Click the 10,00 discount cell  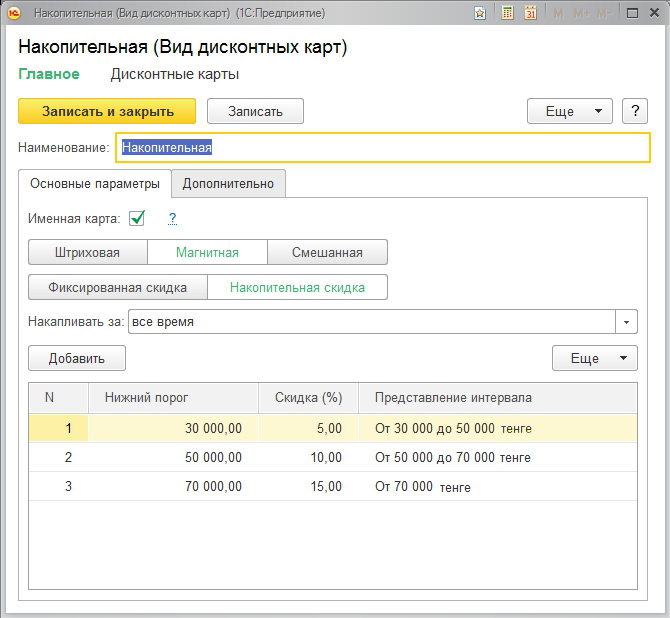coord(308,457)
